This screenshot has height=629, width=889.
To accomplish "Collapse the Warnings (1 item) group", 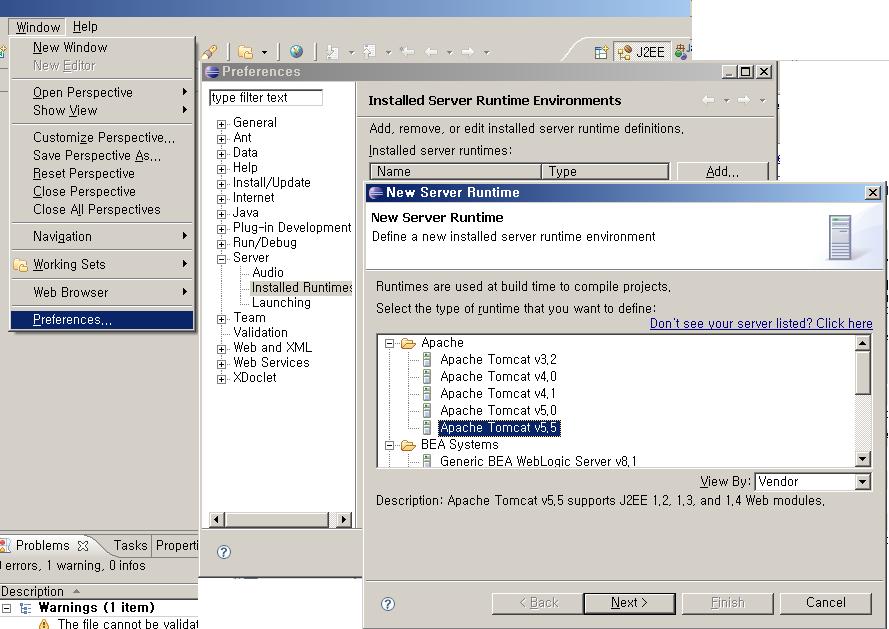I will pyautogui.click(x=6, y=609).
